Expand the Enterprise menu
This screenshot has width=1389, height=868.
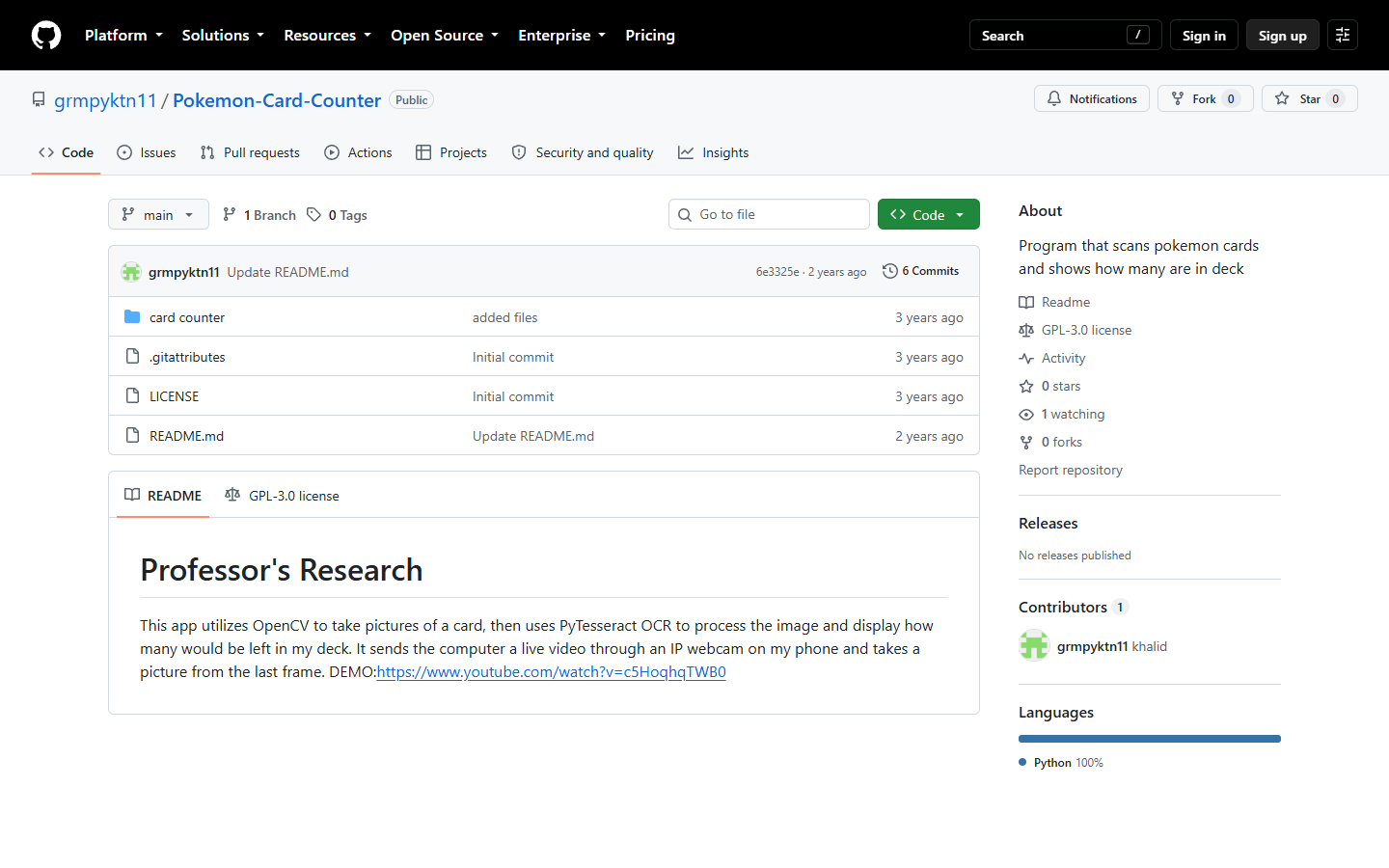pyautogui.click(x=561, y=36)
